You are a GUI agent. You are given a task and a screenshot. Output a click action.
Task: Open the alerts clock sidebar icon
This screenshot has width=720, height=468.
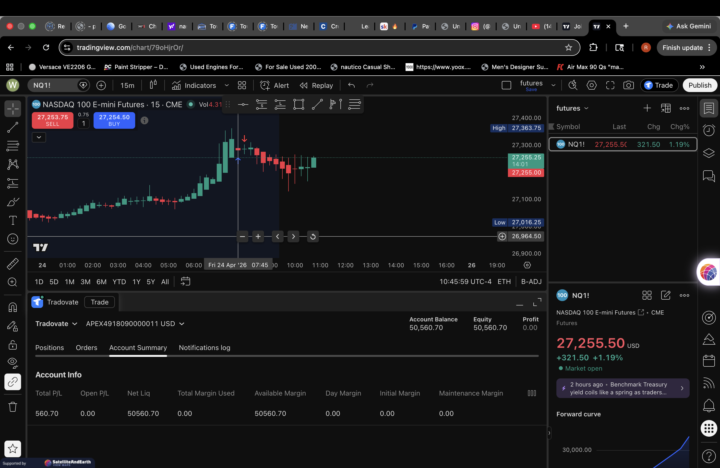click(x=709, y=130)
